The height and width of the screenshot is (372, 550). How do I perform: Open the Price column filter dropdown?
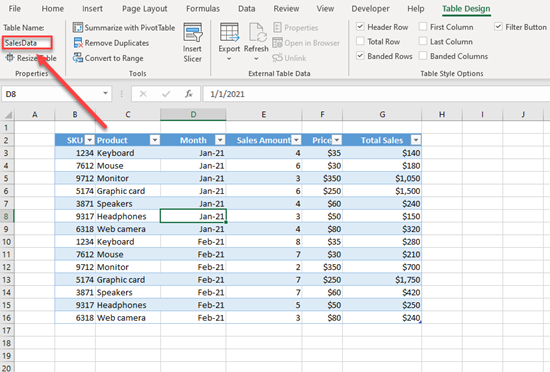[337, 140]
